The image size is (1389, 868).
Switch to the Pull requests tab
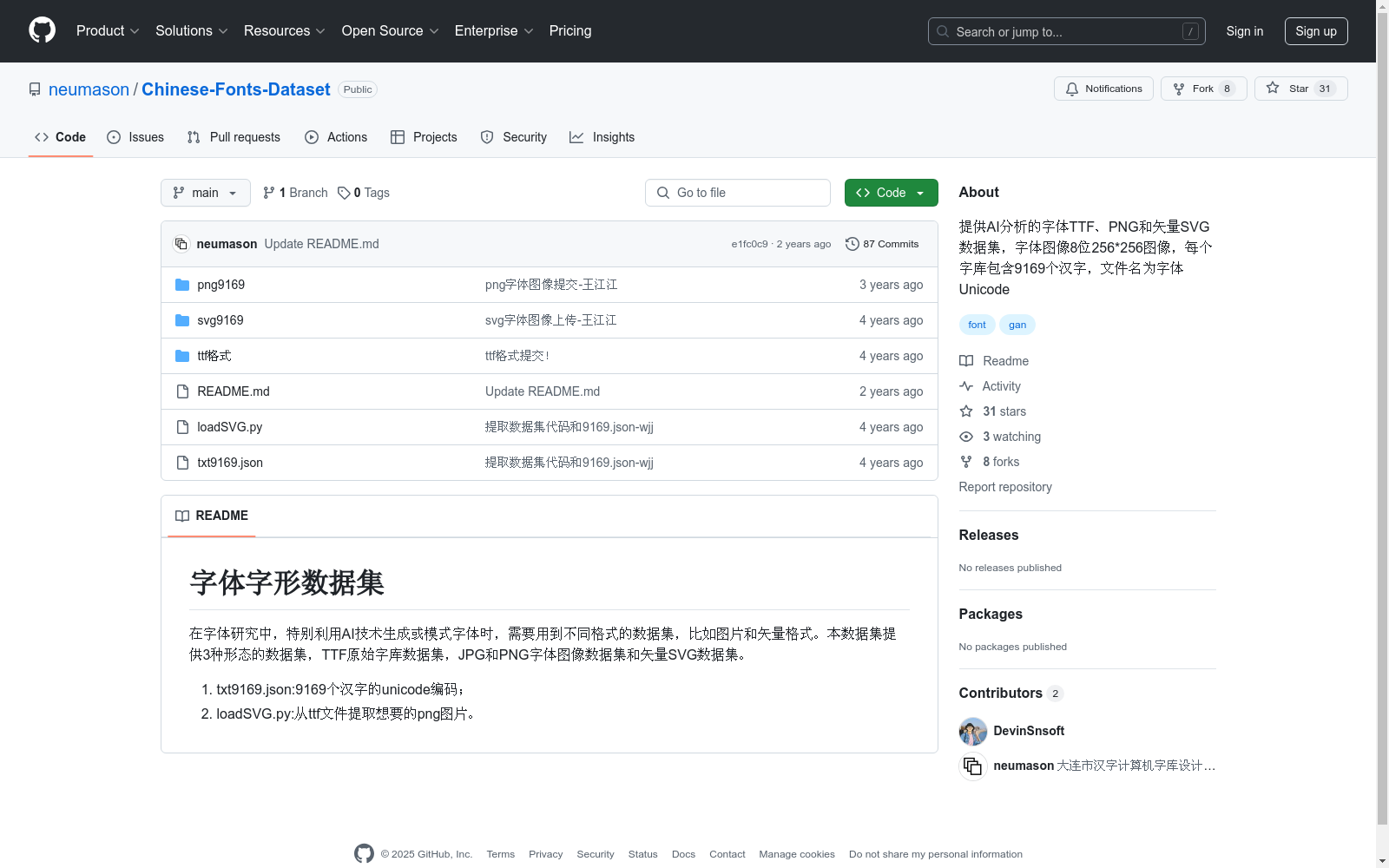tap(234, 137)
